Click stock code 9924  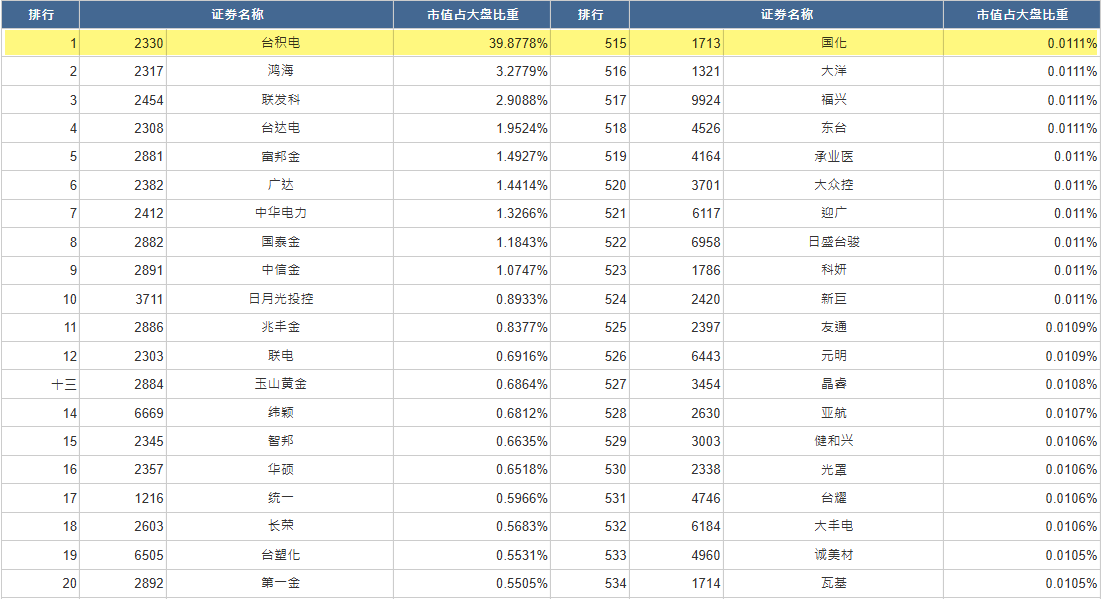(706, 101)
